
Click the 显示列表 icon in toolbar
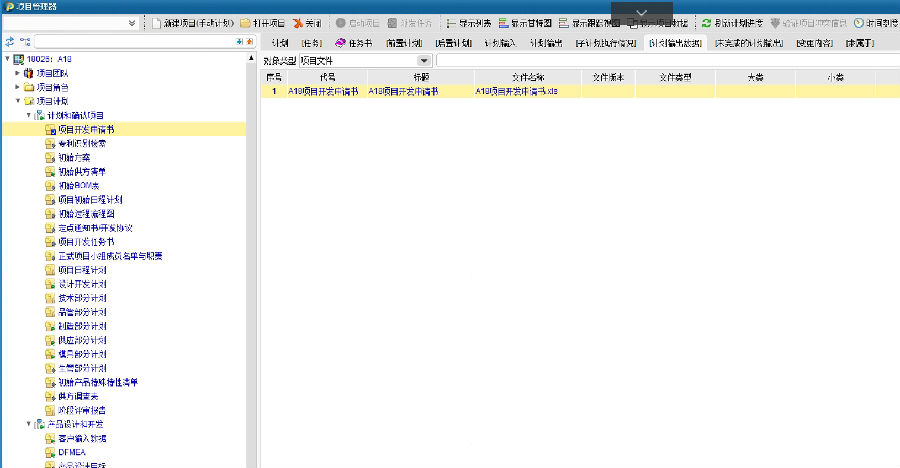(451, 23)
